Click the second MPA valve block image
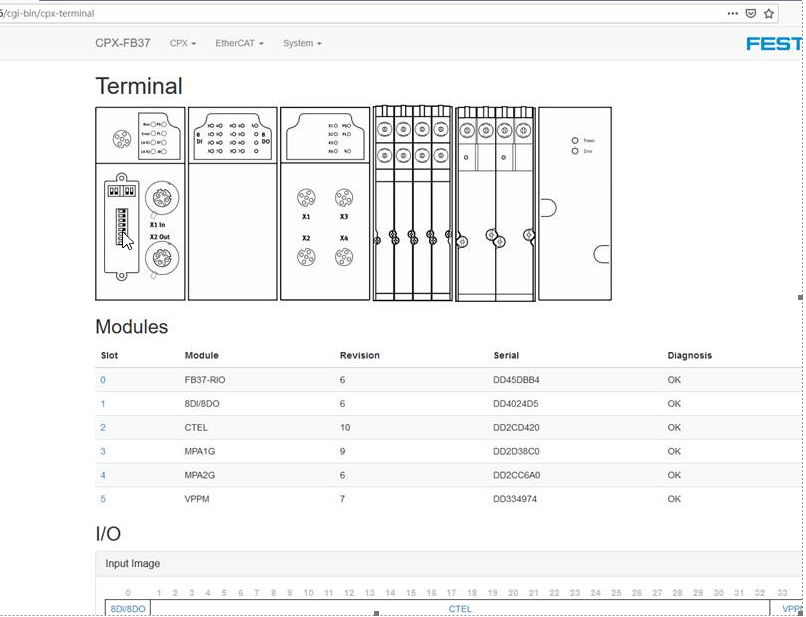The height and width of the screenshot is (617, 806). pos(496,204)
